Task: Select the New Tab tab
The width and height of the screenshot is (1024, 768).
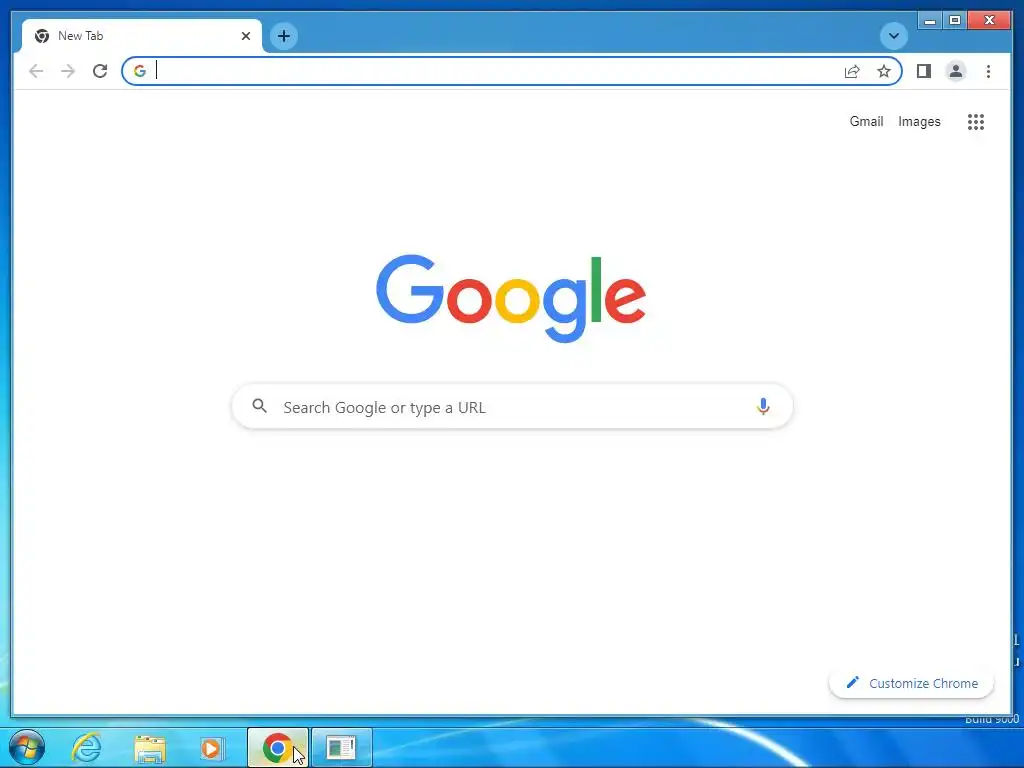Action: 142,36
